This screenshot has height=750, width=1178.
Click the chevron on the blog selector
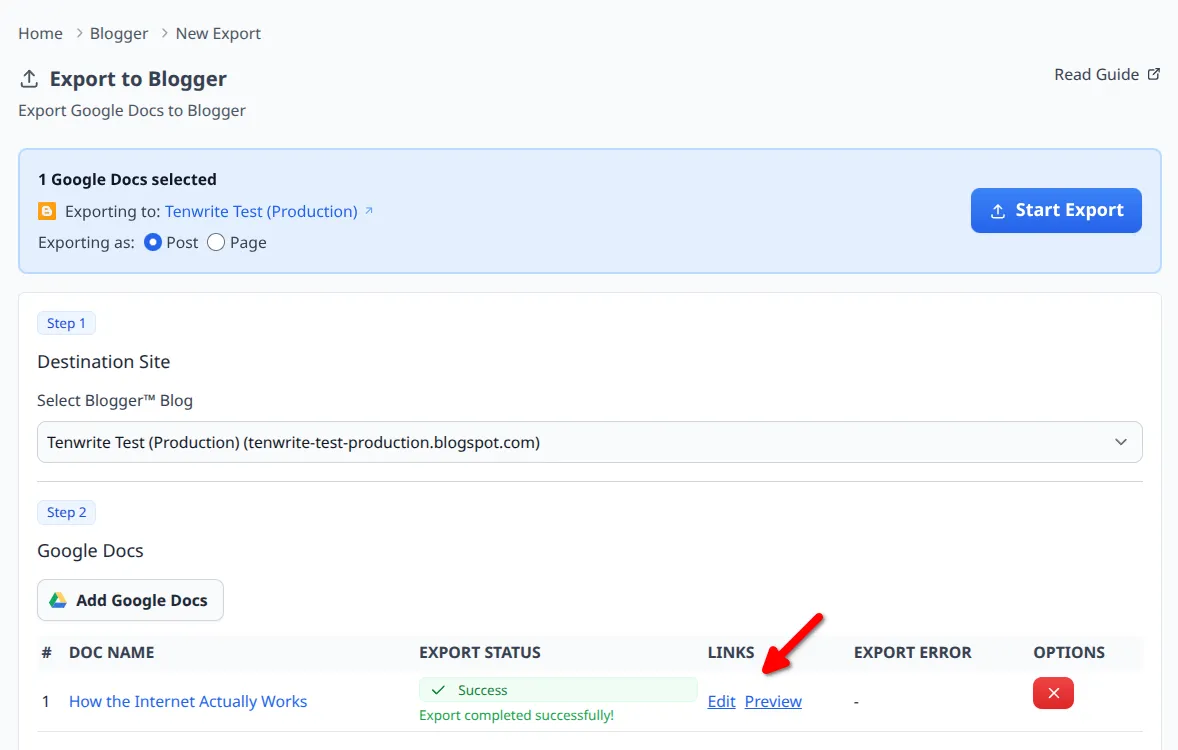(1121, 441)
